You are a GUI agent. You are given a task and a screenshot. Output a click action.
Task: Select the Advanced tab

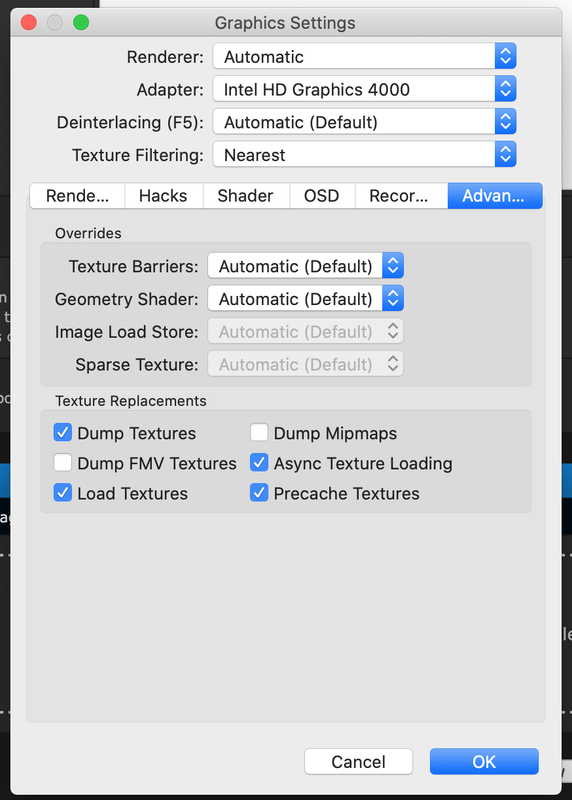coord(494,195)
